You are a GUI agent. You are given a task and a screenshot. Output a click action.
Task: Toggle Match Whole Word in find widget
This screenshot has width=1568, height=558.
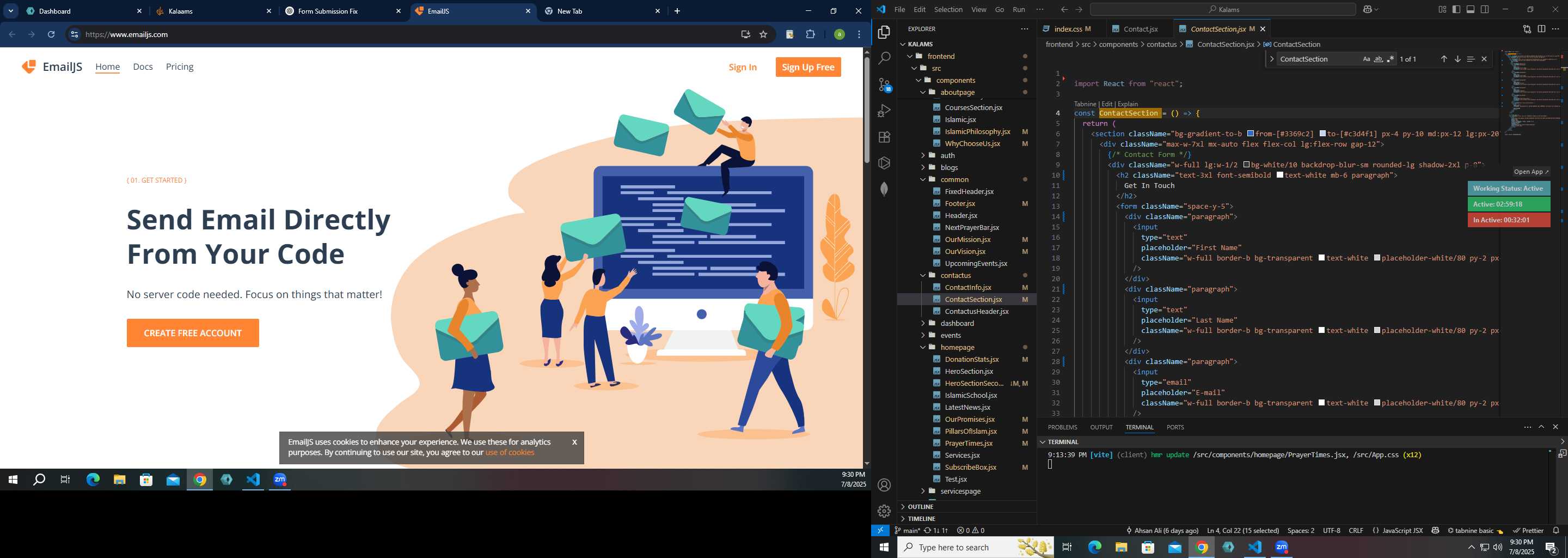point(1378,59)
